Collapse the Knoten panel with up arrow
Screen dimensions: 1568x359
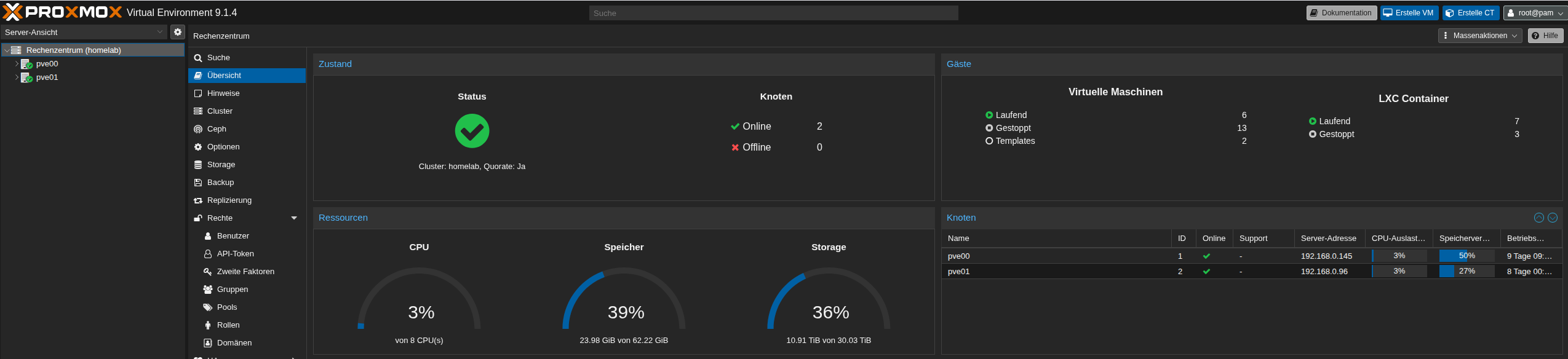[x=1538, y=218]
